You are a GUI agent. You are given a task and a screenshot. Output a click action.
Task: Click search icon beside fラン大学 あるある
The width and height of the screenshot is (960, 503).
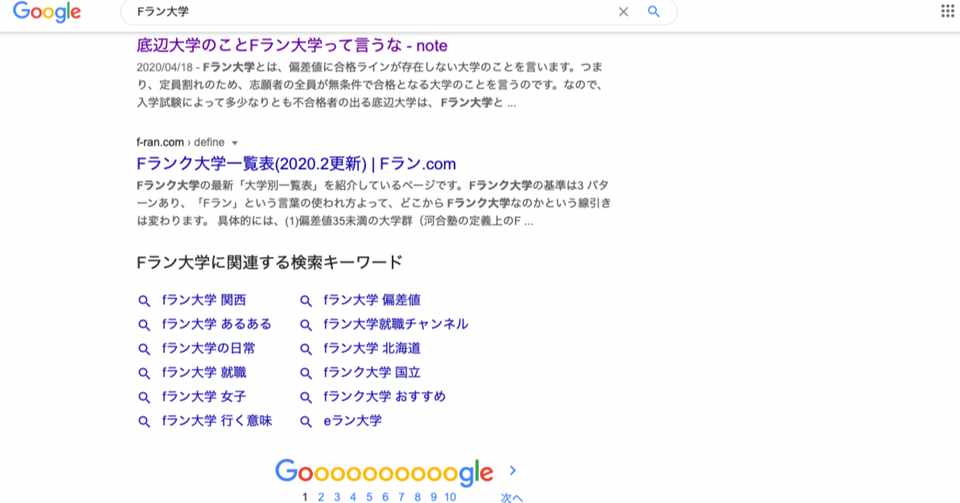pyautogui.click(x=144, y=324)
